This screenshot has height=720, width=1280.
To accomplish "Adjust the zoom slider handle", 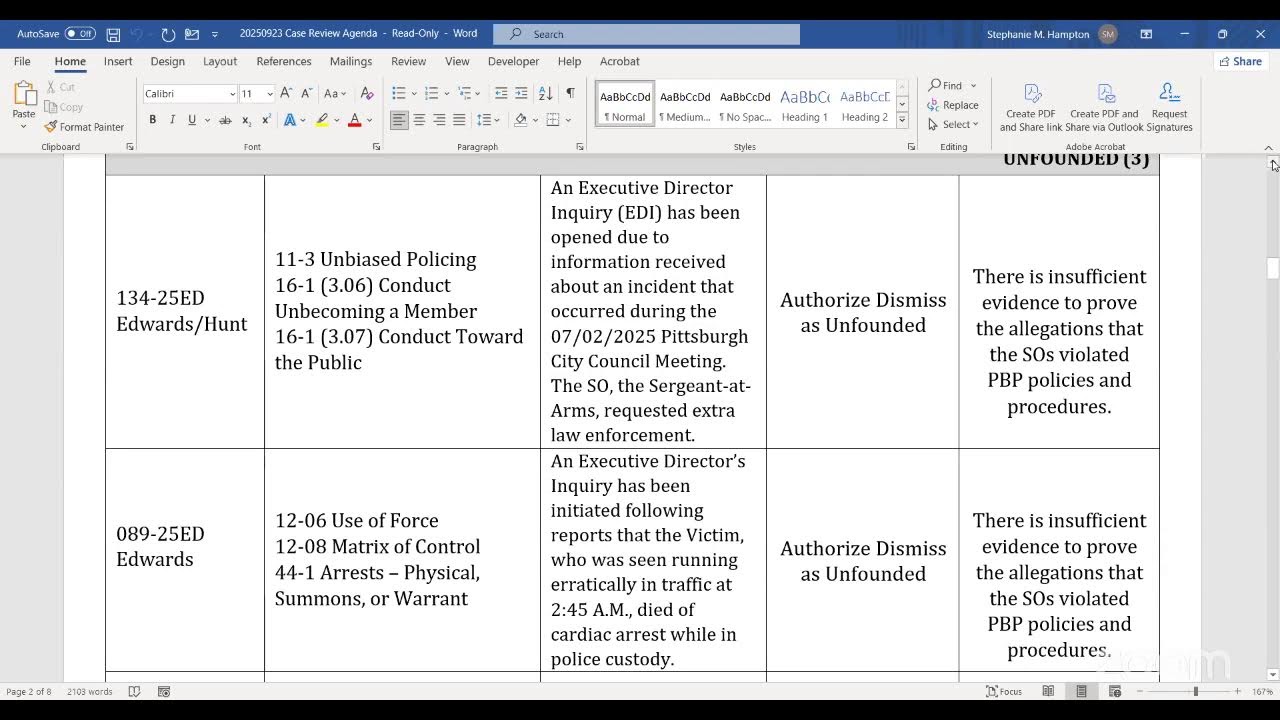I will click(1195, 691).
